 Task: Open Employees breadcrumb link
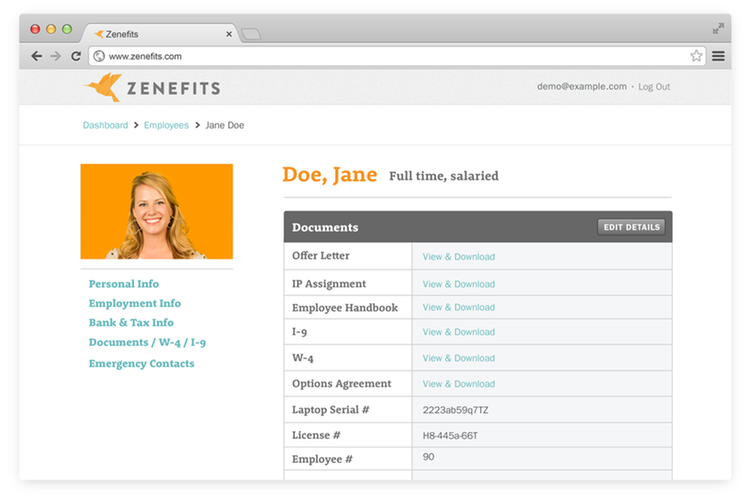pos(166,125)
